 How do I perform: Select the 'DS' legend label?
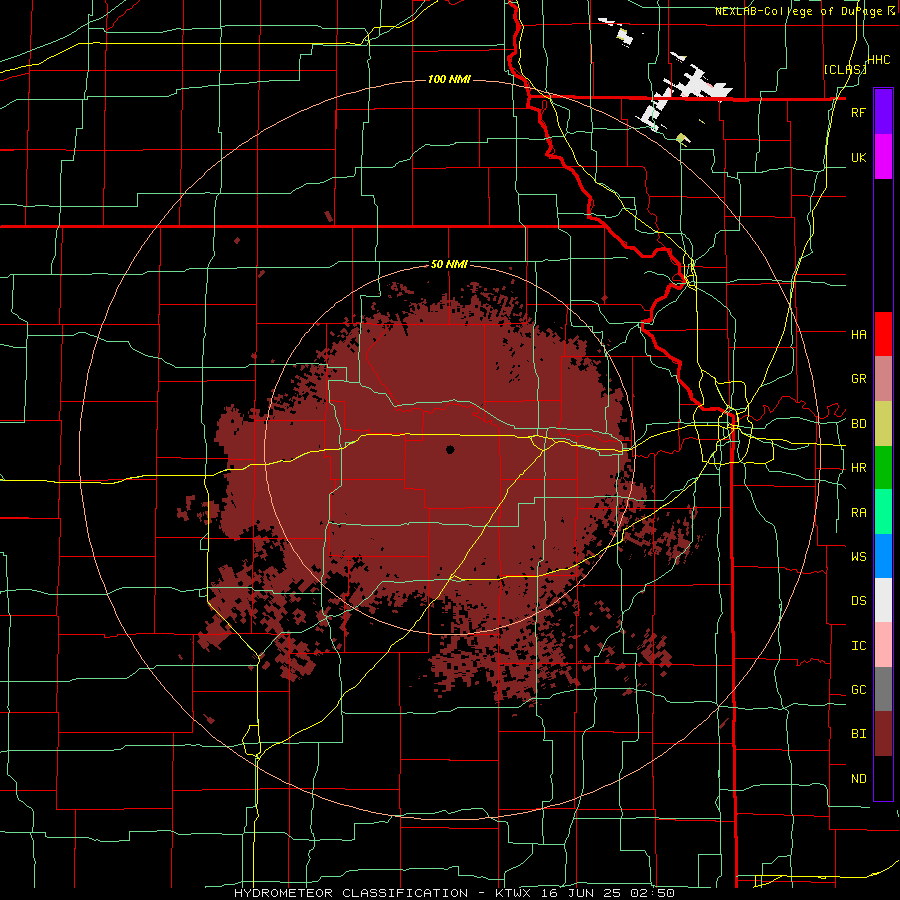(x=858, y=601)
